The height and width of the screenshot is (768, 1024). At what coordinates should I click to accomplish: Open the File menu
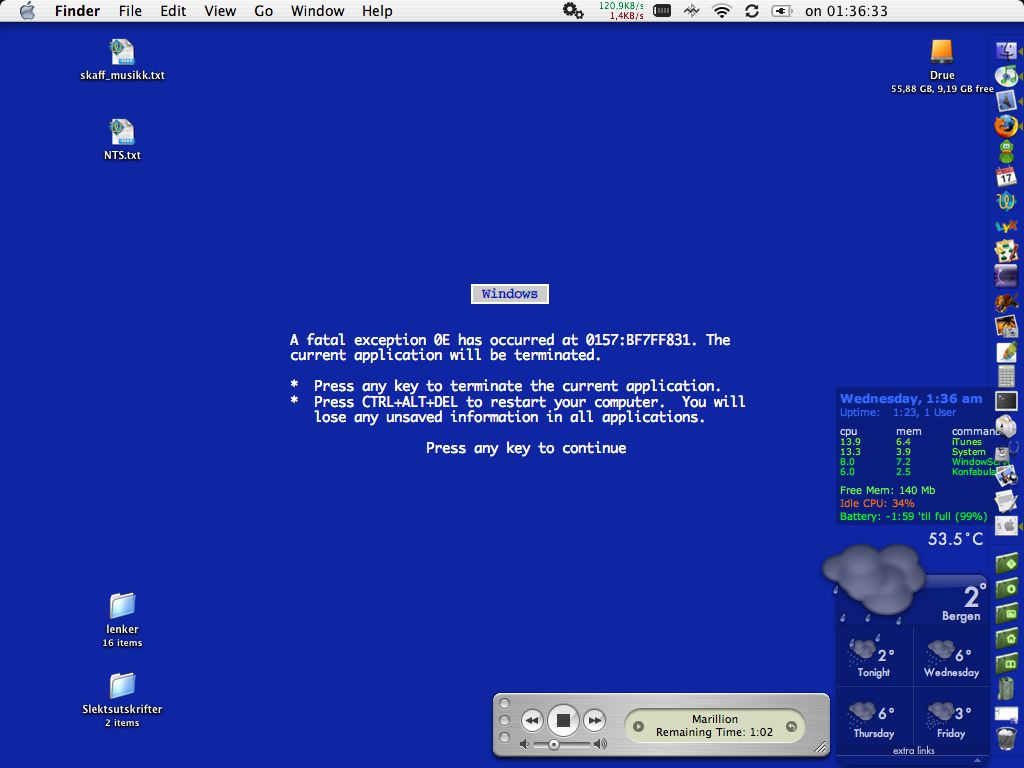click(x=130, y=11)
